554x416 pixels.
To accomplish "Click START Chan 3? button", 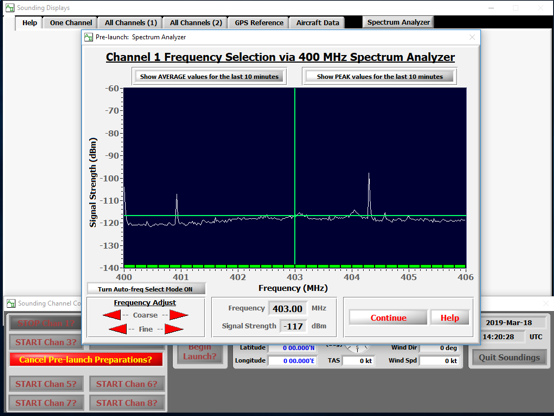I will [46, 342].
